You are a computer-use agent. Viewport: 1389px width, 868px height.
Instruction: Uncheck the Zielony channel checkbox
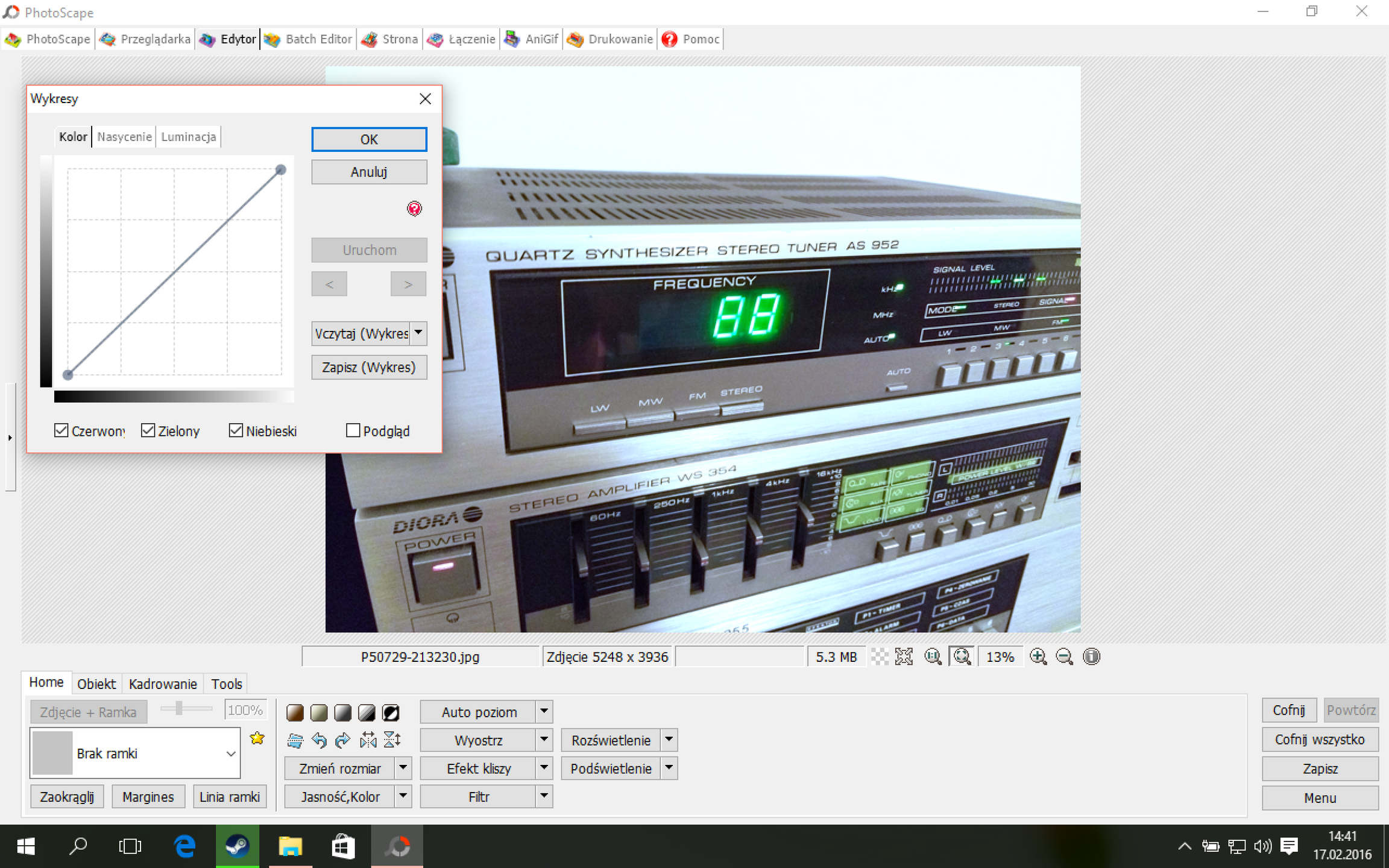(148, 430)
